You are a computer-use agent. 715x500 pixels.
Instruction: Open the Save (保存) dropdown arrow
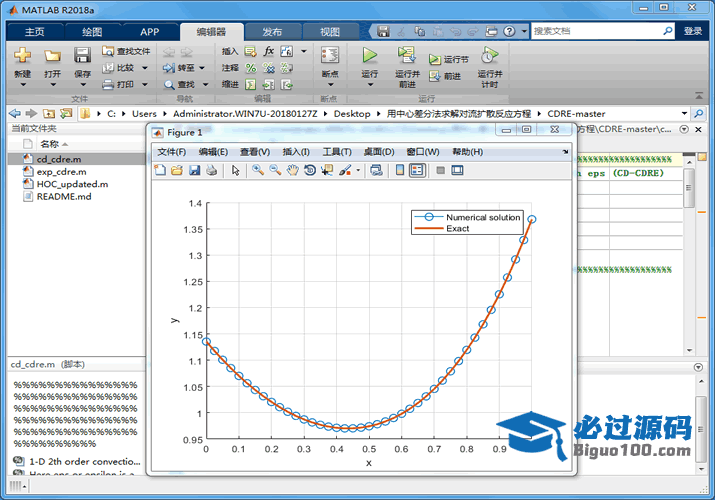pos(83,85)
